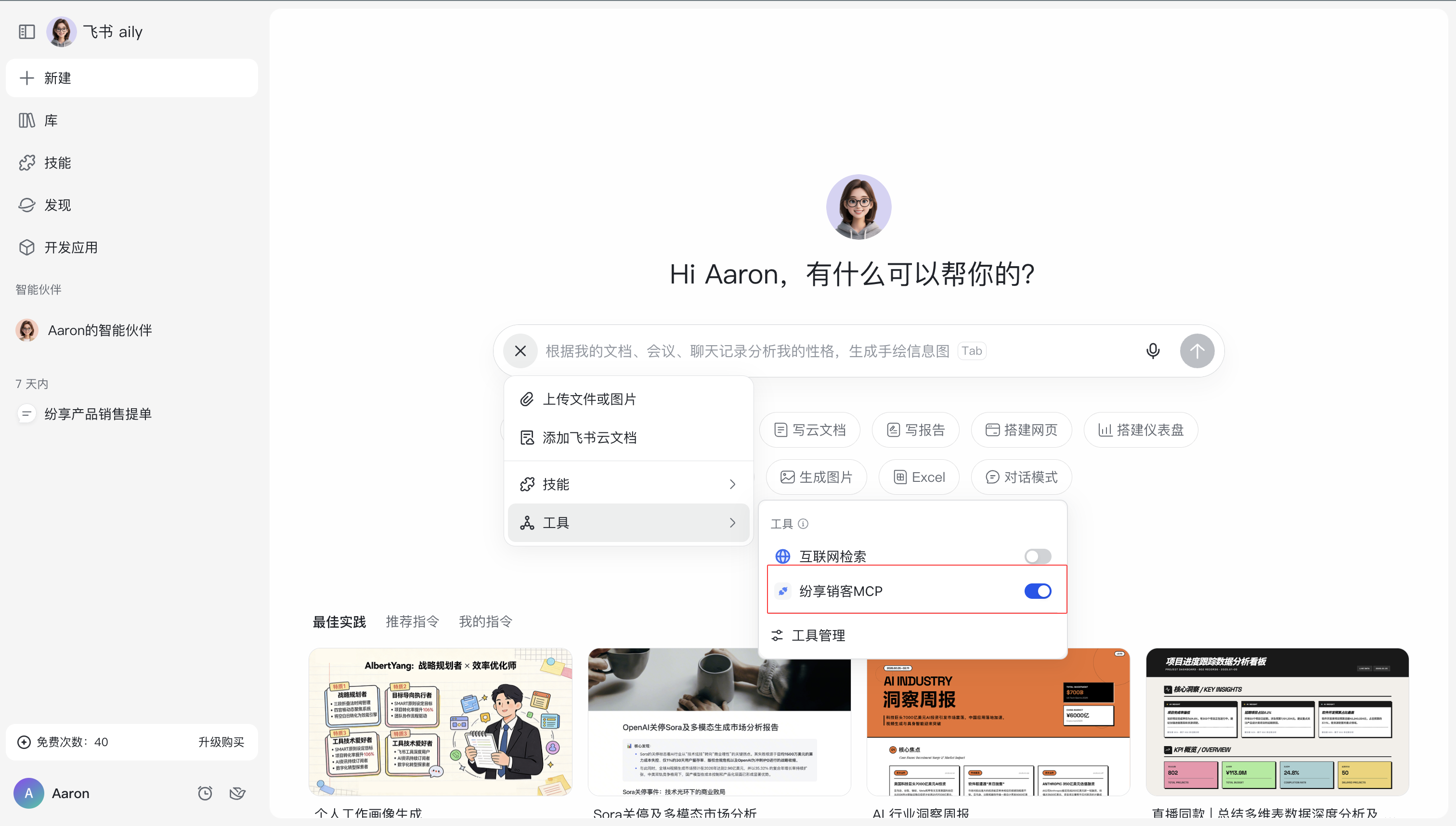Open 工具管理 settings entry
This screenshot has width=1456, height=826.
point(818,635)
